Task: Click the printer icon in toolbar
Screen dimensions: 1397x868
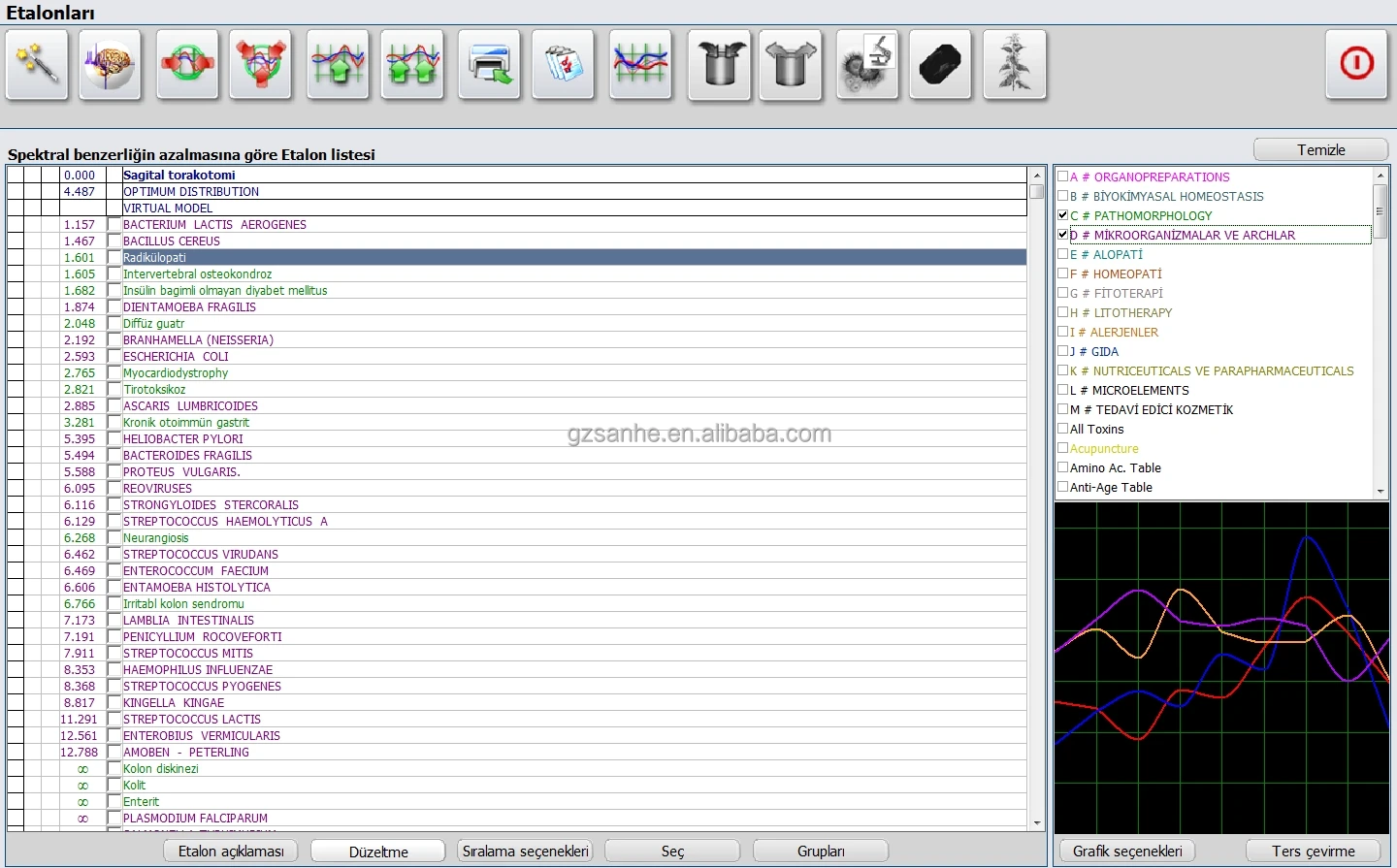Action: 489,65
